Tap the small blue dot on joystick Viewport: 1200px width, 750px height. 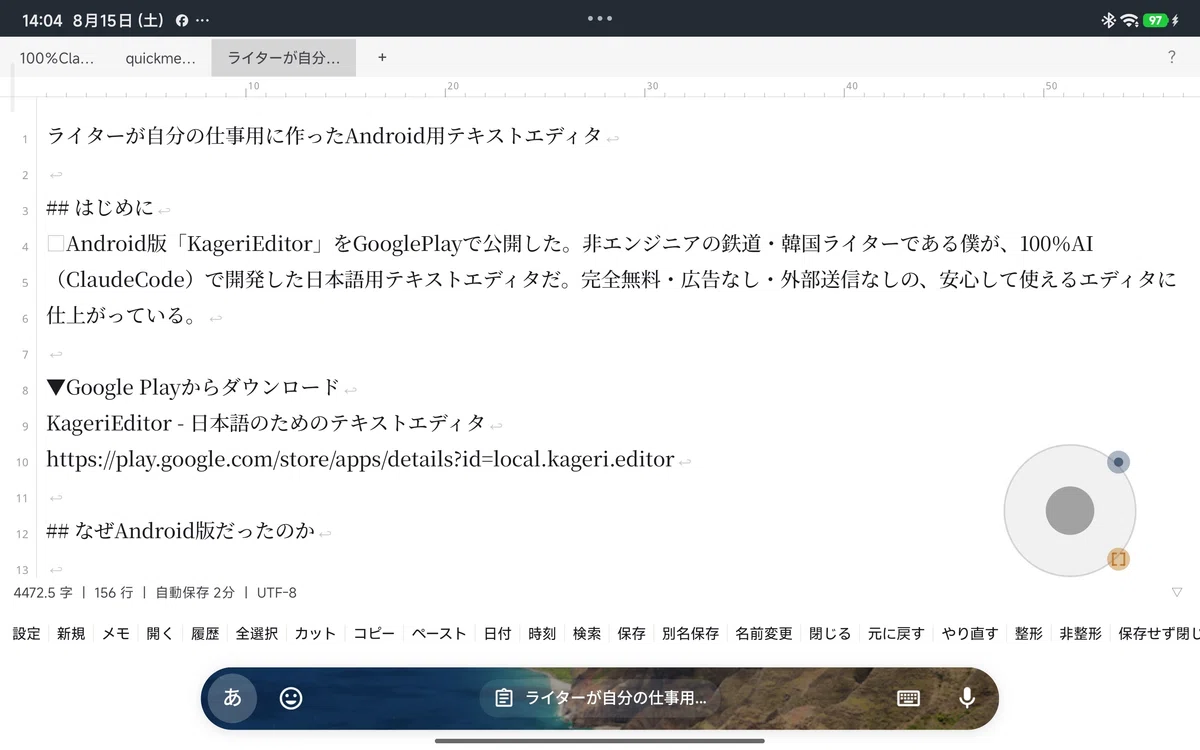pos(1118,462)
